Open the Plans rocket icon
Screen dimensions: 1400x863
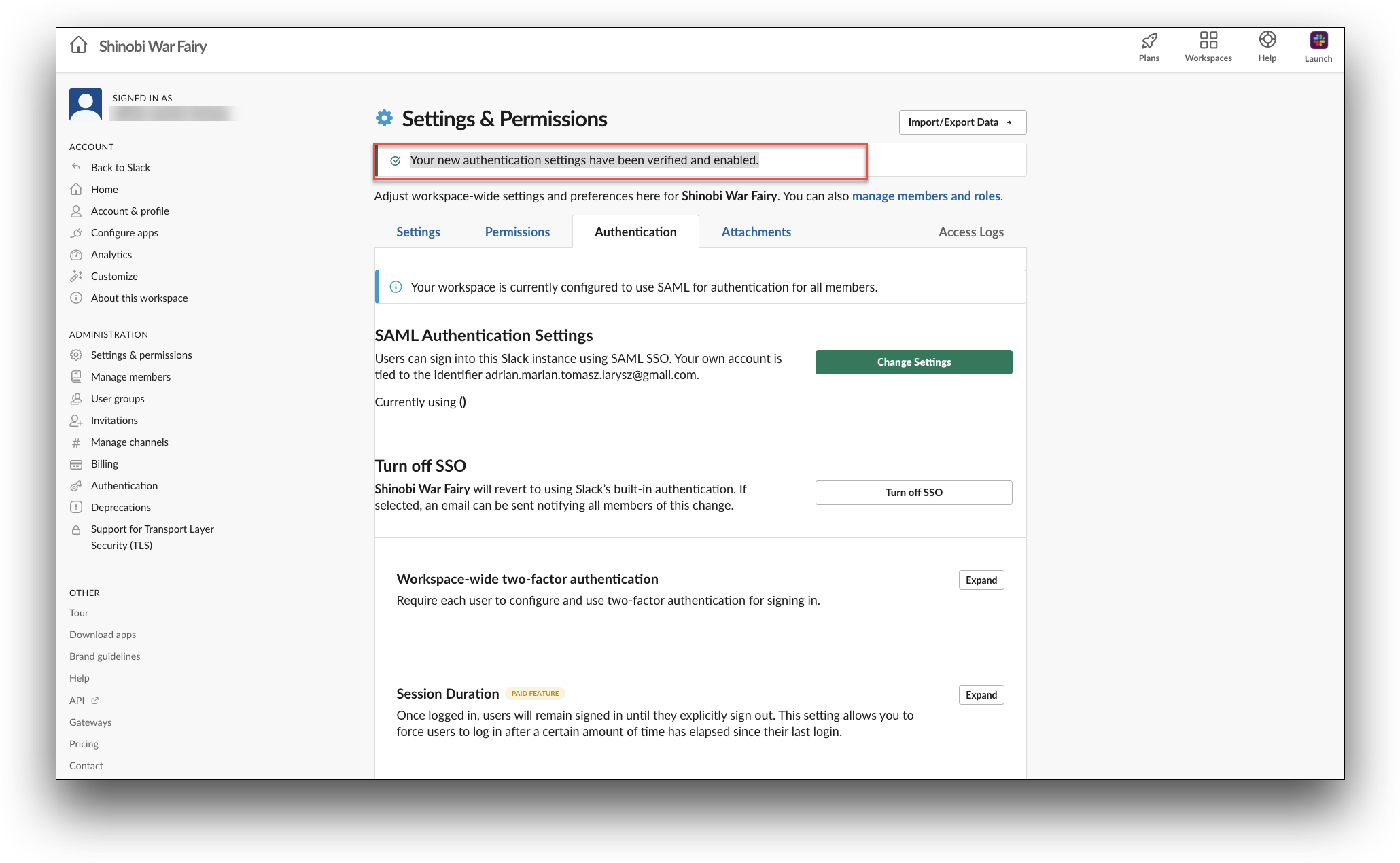1149,41
